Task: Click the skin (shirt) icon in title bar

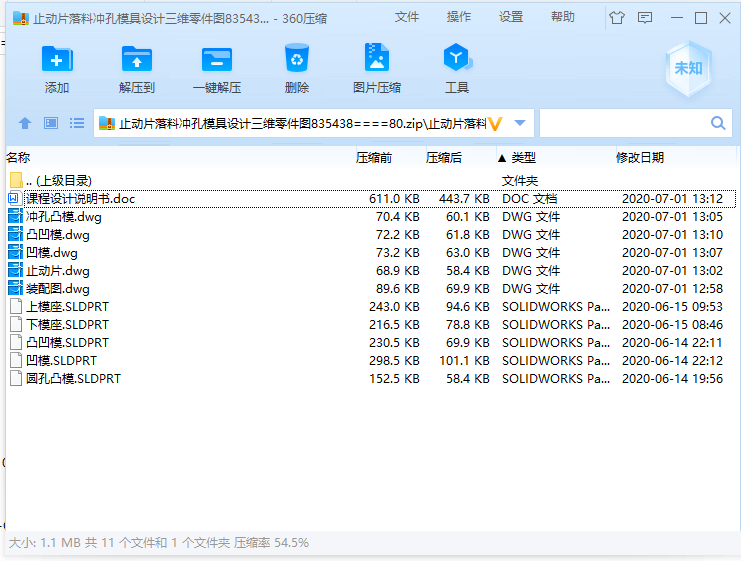Action: coord(617,18)
